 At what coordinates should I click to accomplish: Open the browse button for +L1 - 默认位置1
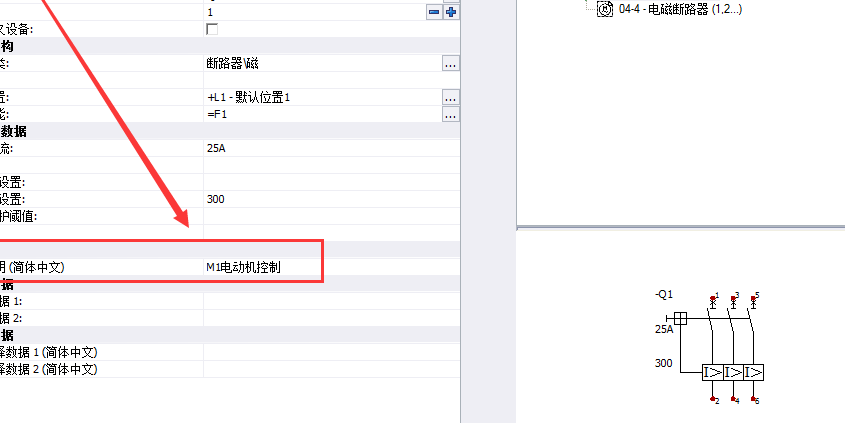(451, 98)
